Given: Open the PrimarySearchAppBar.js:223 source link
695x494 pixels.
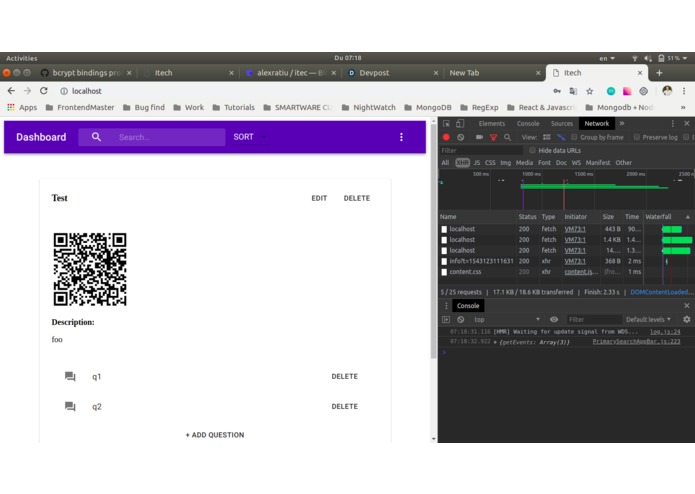Looking at the screenshot, I should pos(636,342).
